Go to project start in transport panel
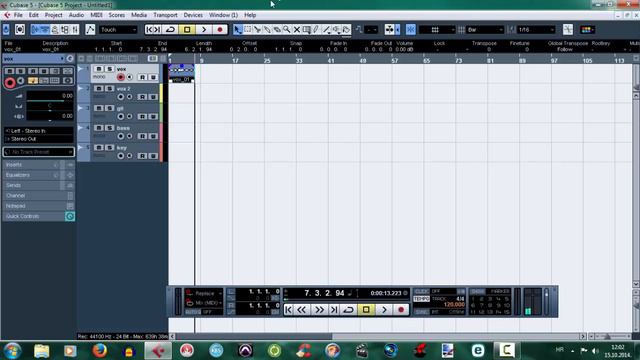The image size is (640, 360). (x=289, y=310)
